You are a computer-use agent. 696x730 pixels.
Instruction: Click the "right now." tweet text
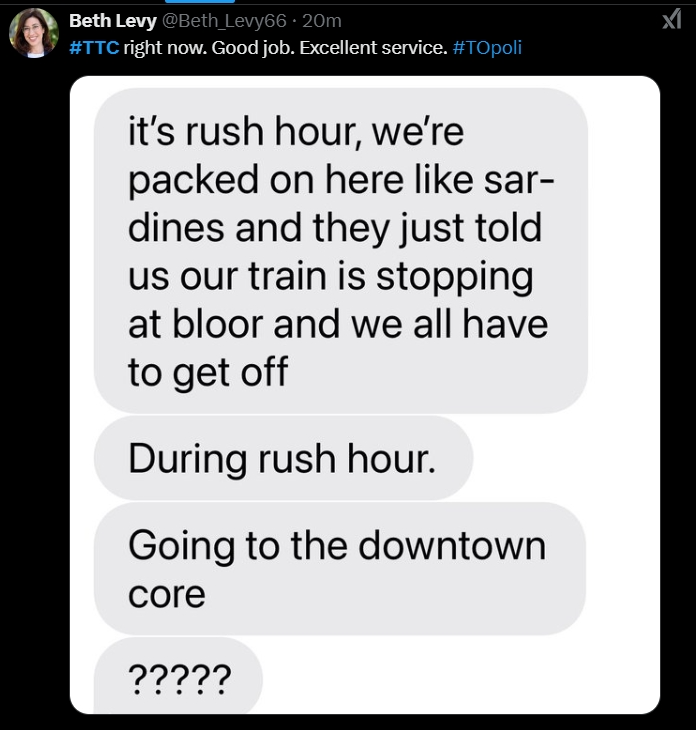165,47
